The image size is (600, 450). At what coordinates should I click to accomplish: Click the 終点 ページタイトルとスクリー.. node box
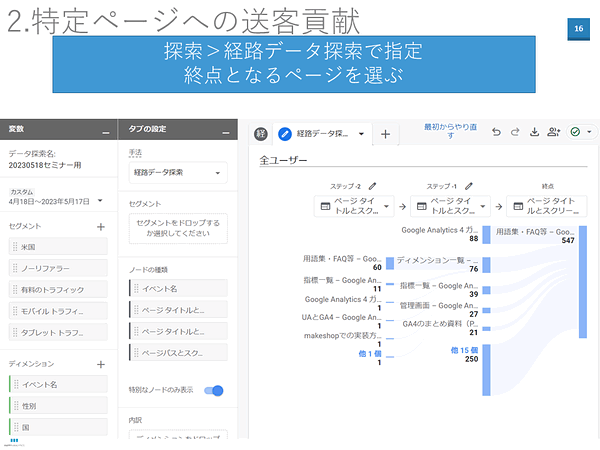pos(546,206)
